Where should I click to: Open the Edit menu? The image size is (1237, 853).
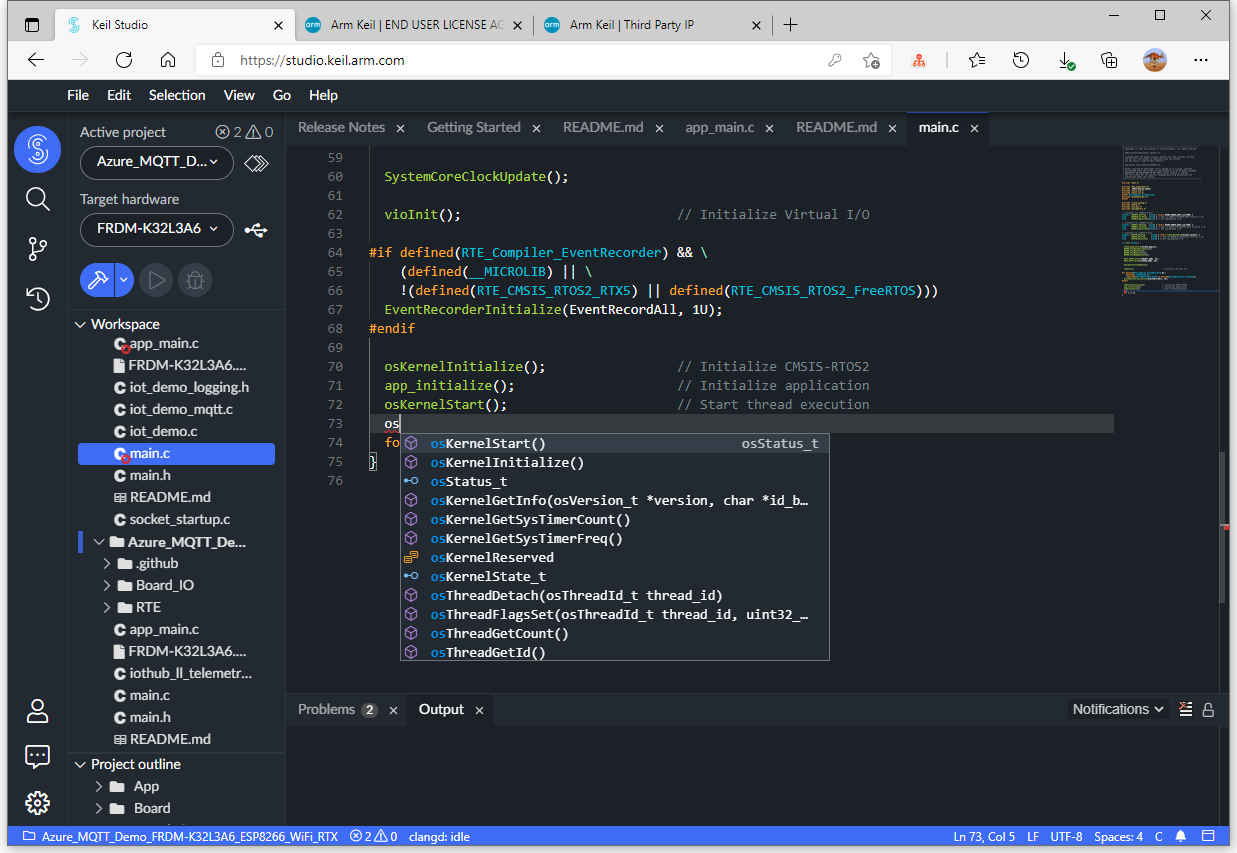pyautogui.click(x=119, y=95)
